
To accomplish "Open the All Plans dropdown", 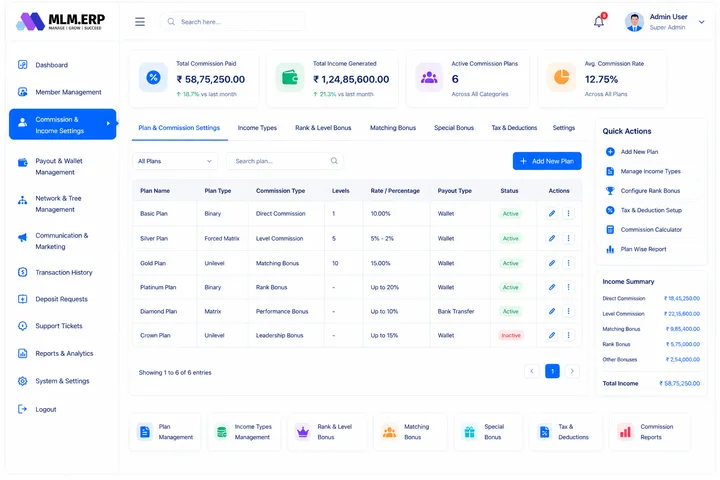I will pos(175,161).
